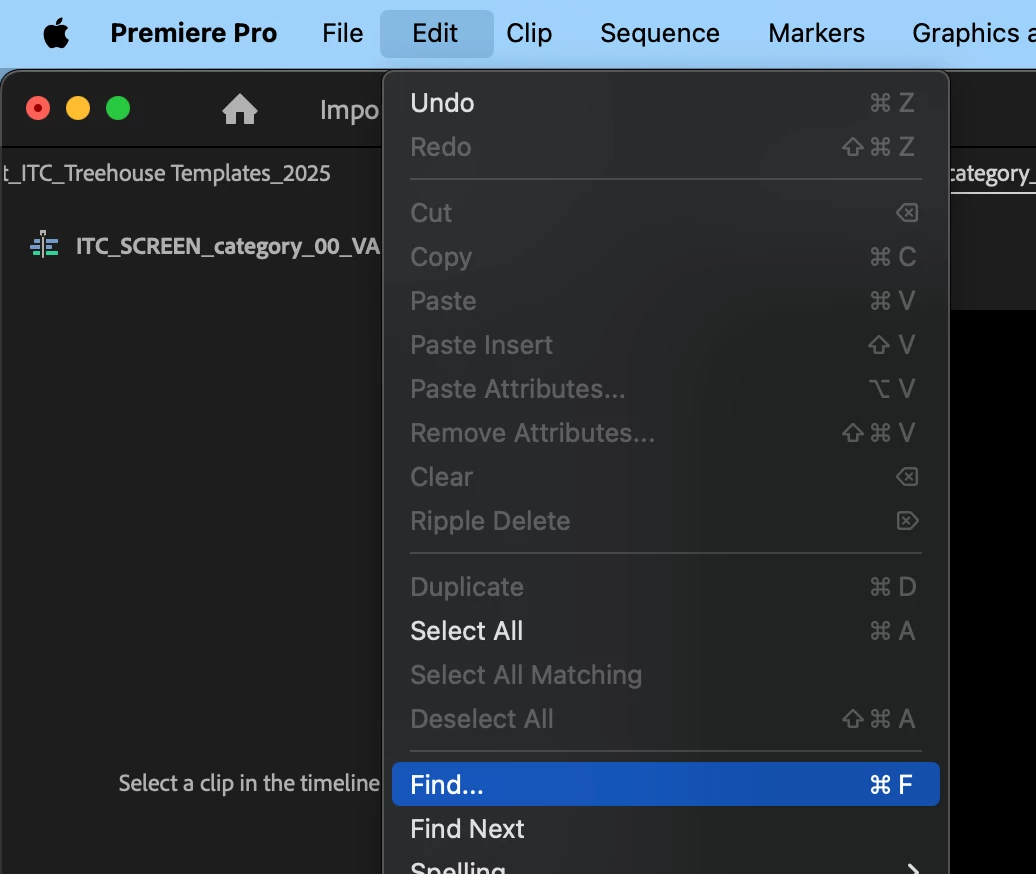
Task: Select the ITC_Treehouse Templates_2025 project tab
Action: point(166,173)
